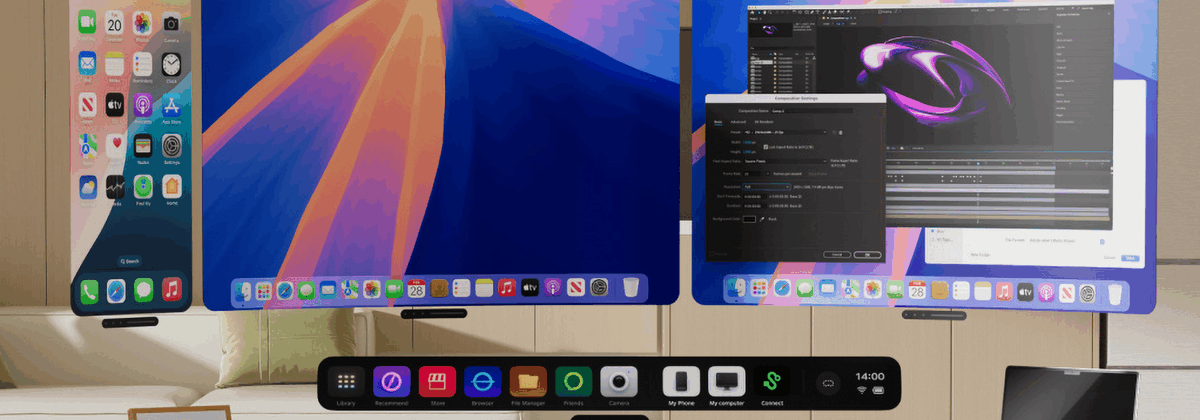The image size is (1200, 420).
Task: Select My computer in the launcher bar
Action: tap(727, 381)
